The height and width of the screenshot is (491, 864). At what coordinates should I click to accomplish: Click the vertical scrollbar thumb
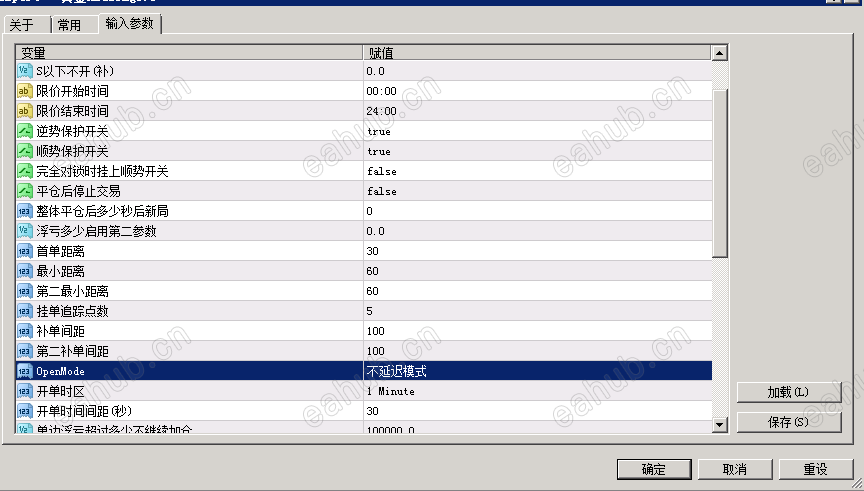tap(720, 172)
